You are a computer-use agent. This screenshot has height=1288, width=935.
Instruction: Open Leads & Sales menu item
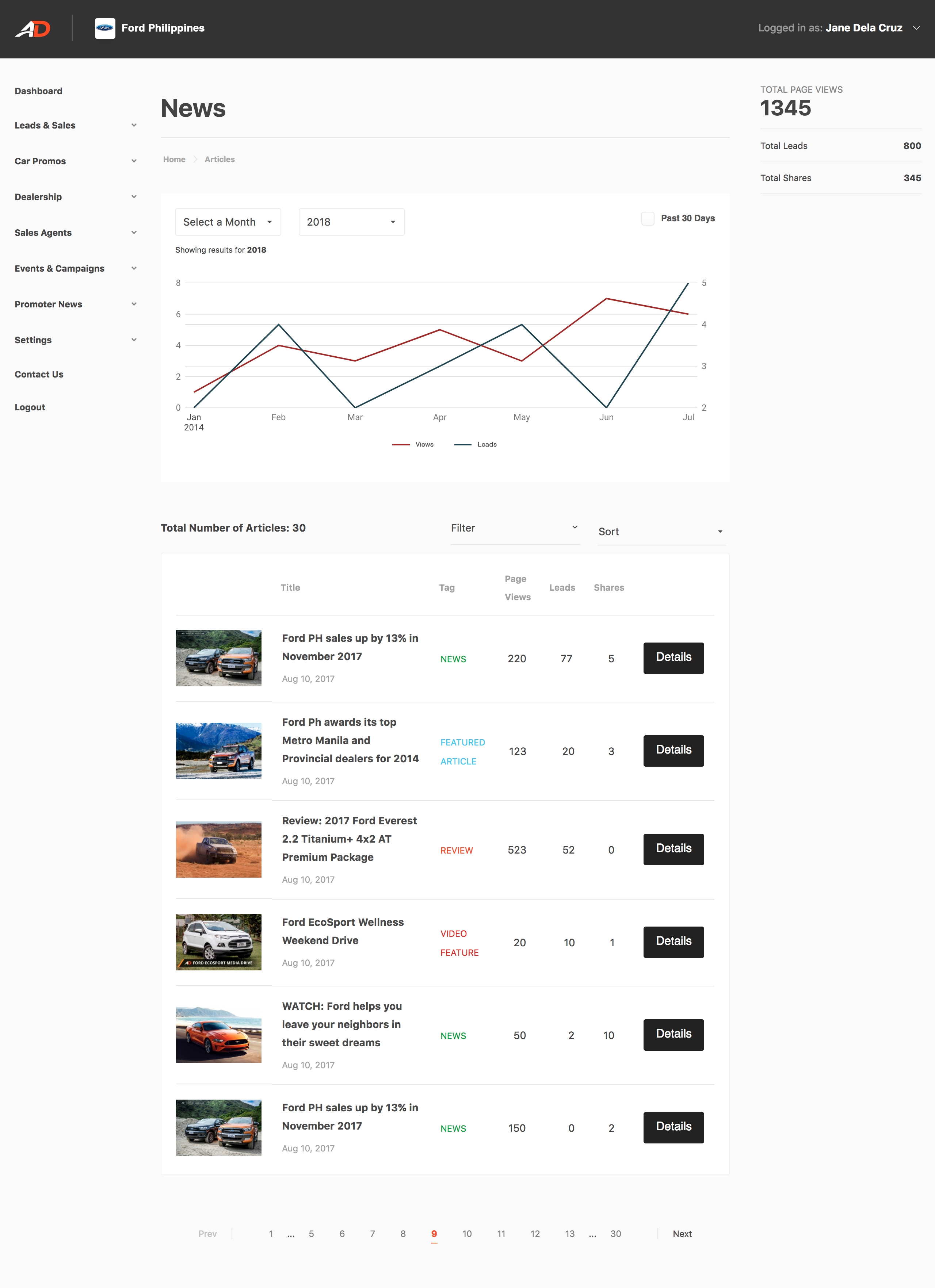[x=45, y=126]
